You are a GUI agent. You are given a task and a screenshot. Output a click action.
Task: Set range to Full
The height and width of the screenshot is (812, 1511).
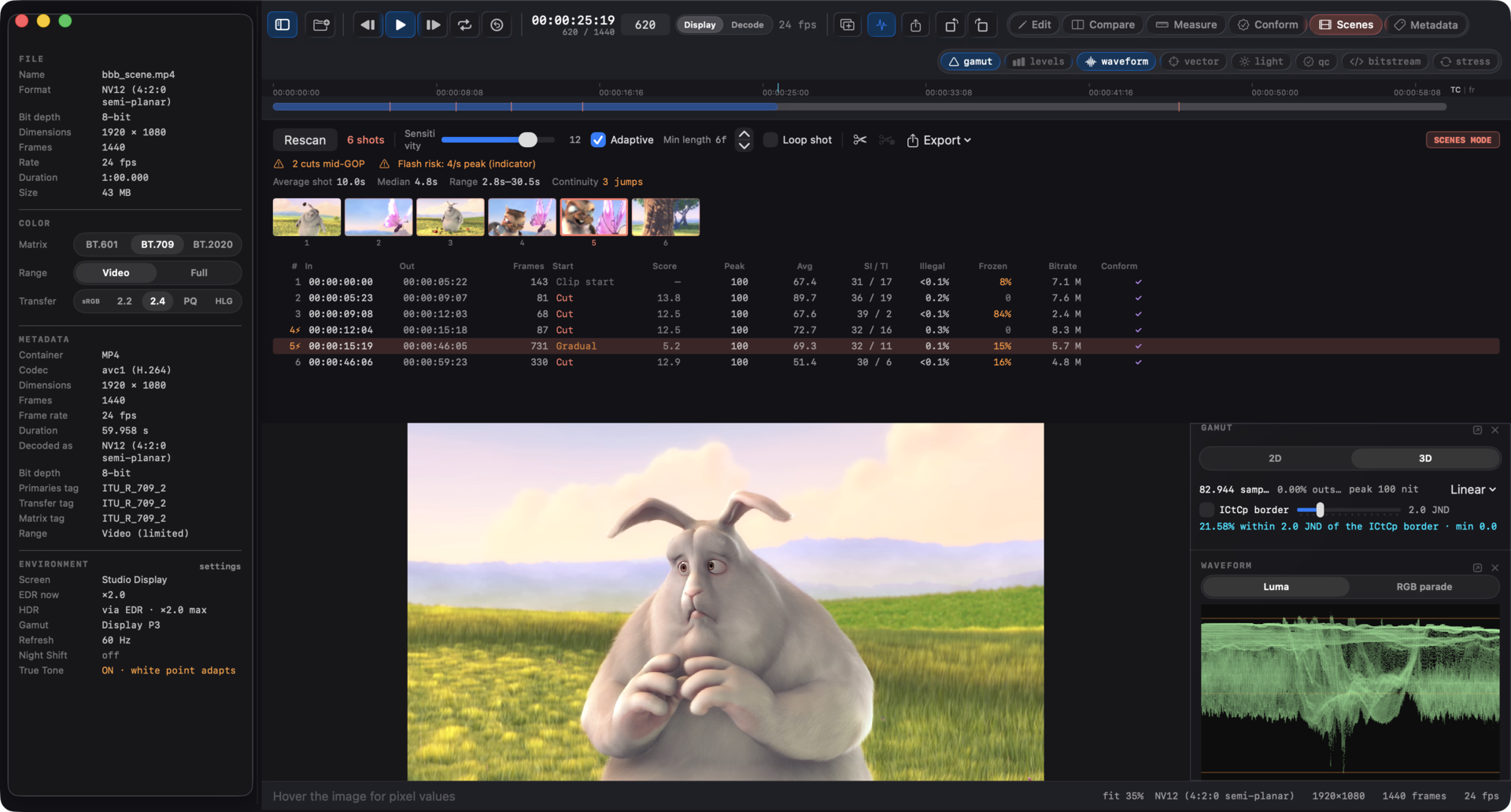(x=199, y=273)
